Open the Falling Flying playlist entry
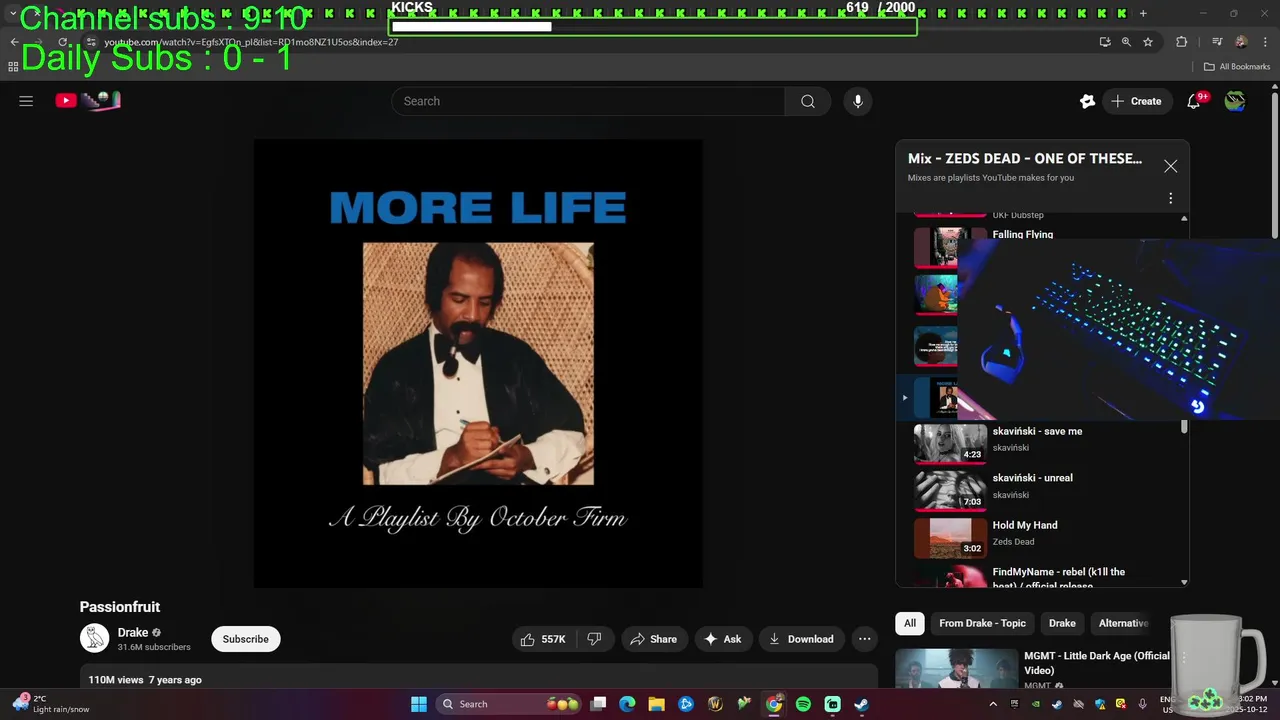Image resolution: width=1280 pixels, height=720 pixels. click(1022, 235)
